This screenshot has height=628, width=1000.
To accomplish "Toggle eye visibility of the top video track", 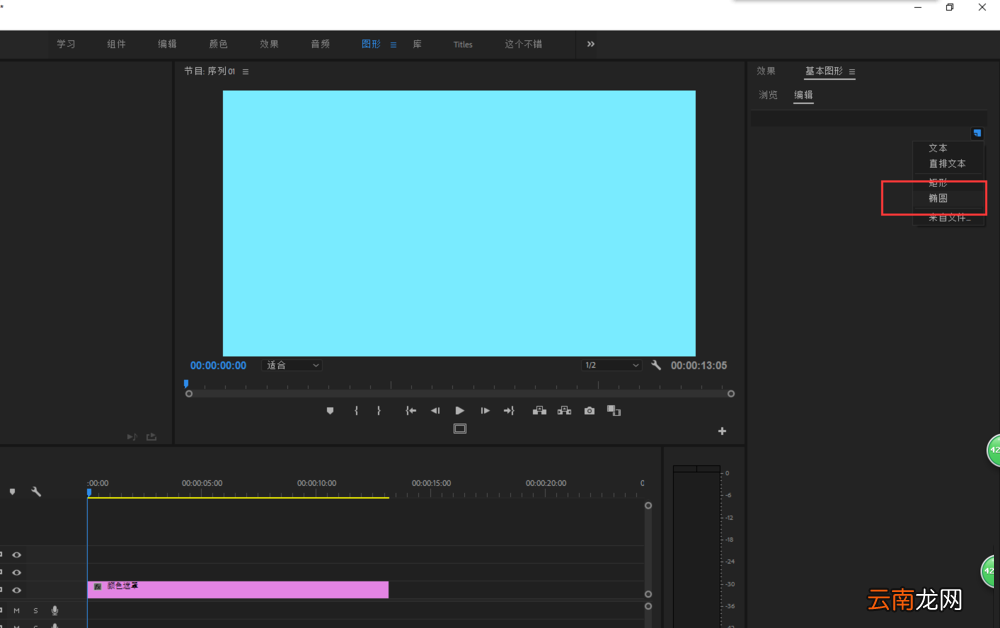I will [x=17, y=555].
